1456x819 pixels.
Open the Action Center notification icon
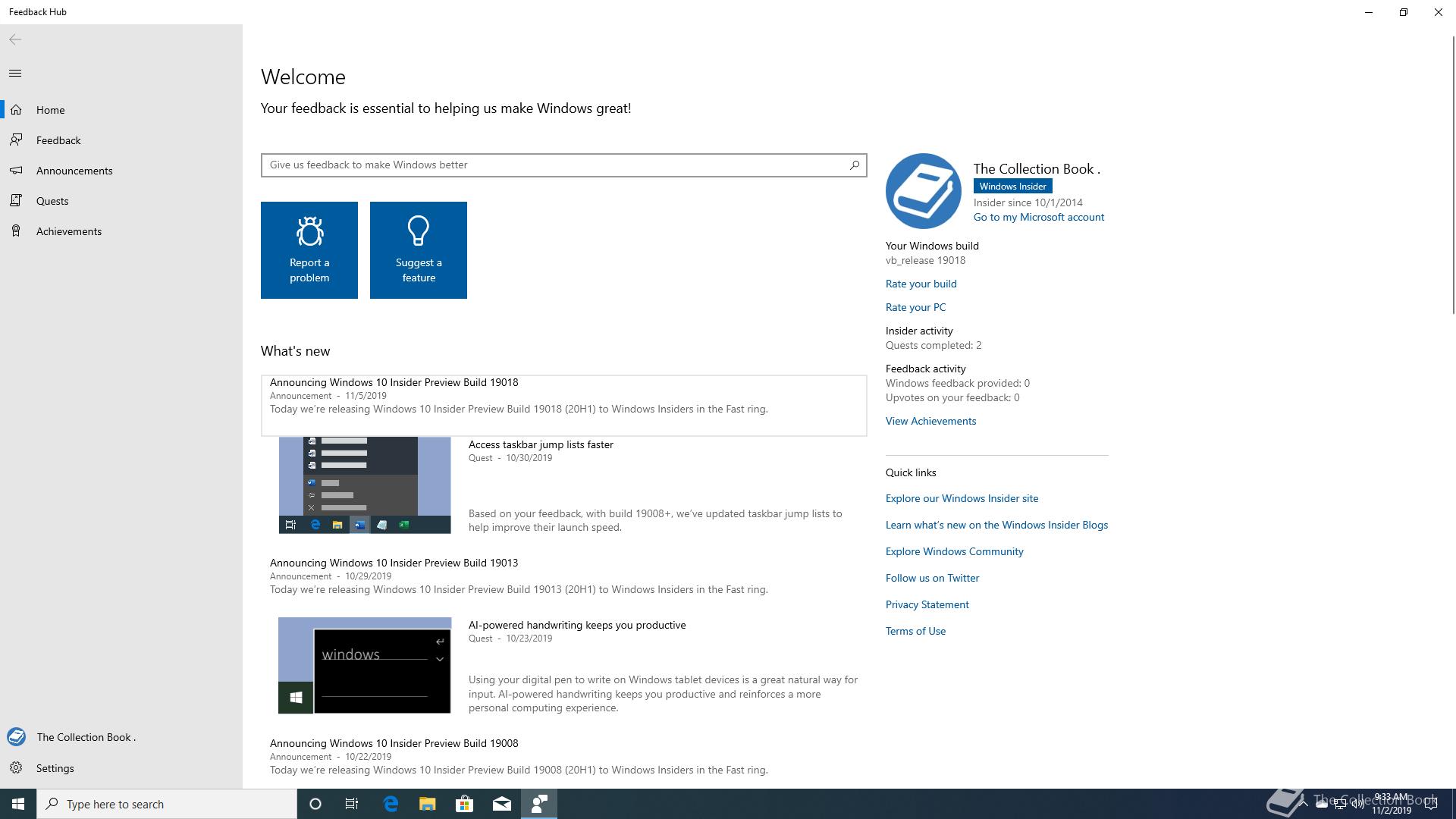tap(1431, 804)
